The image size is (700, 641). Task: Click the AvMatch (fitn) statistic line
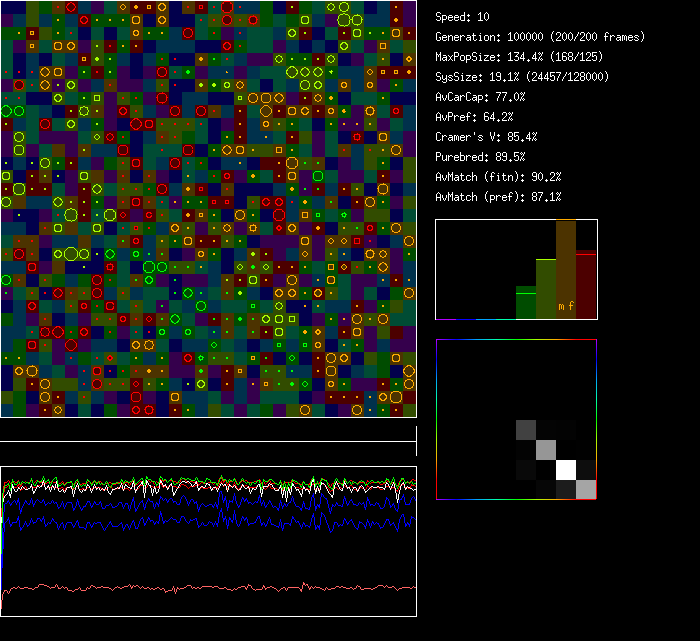[x=498, y=177]
